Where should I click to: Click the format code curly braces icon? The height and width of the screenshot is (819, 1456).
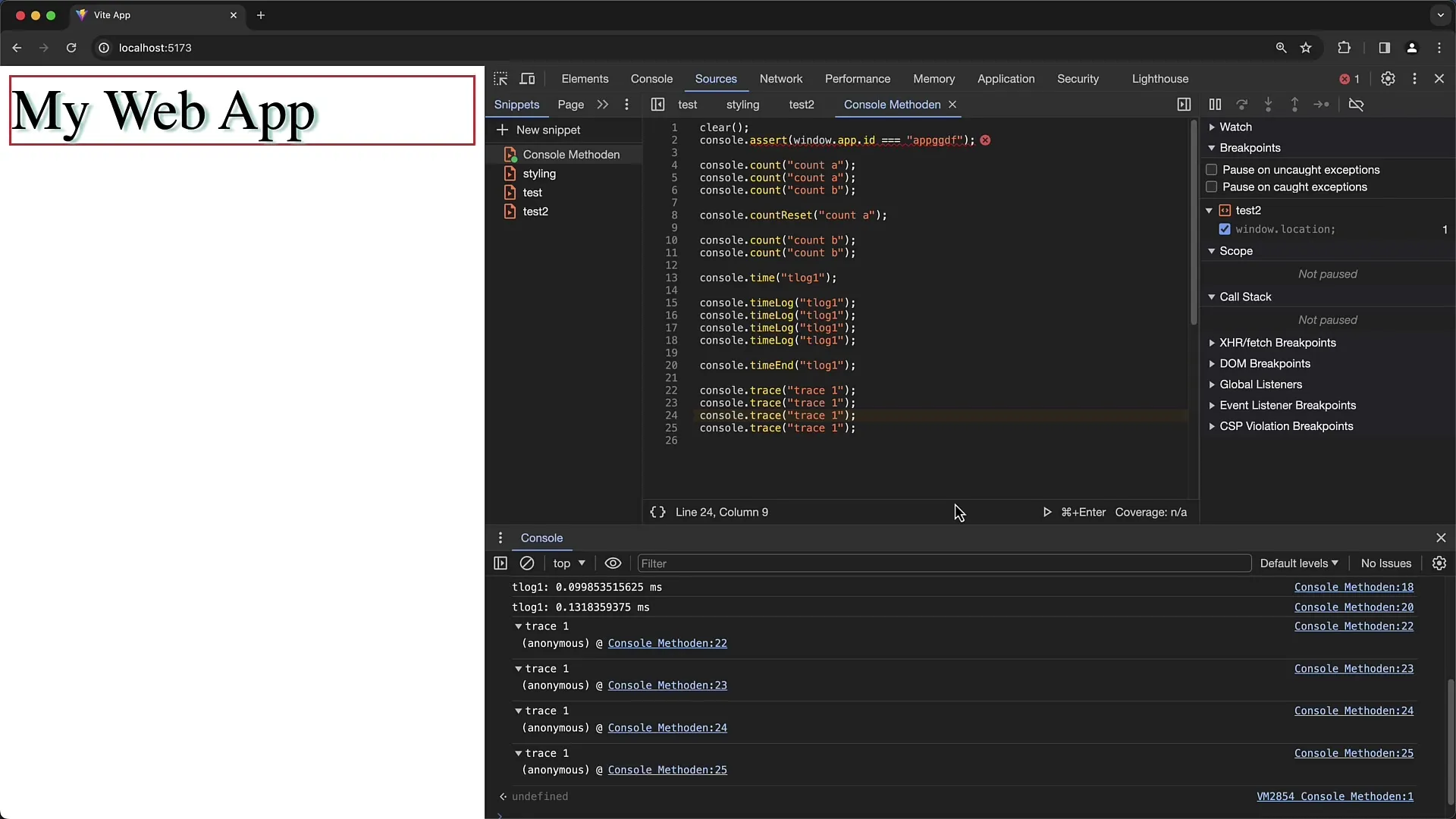tap(657, 511)
